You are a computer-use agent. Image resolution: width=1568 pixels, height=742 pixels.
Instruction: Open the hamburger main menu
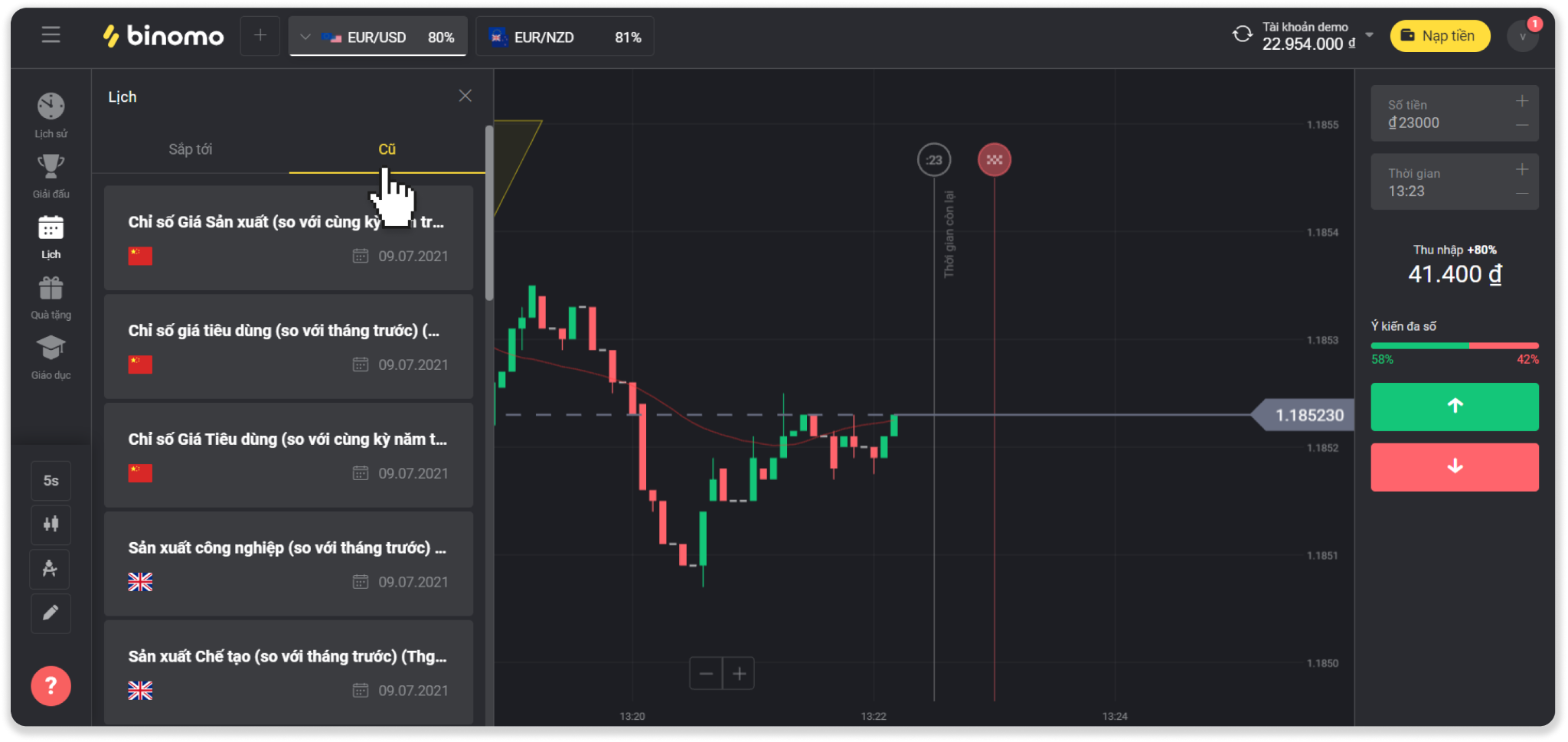[51, 35]
